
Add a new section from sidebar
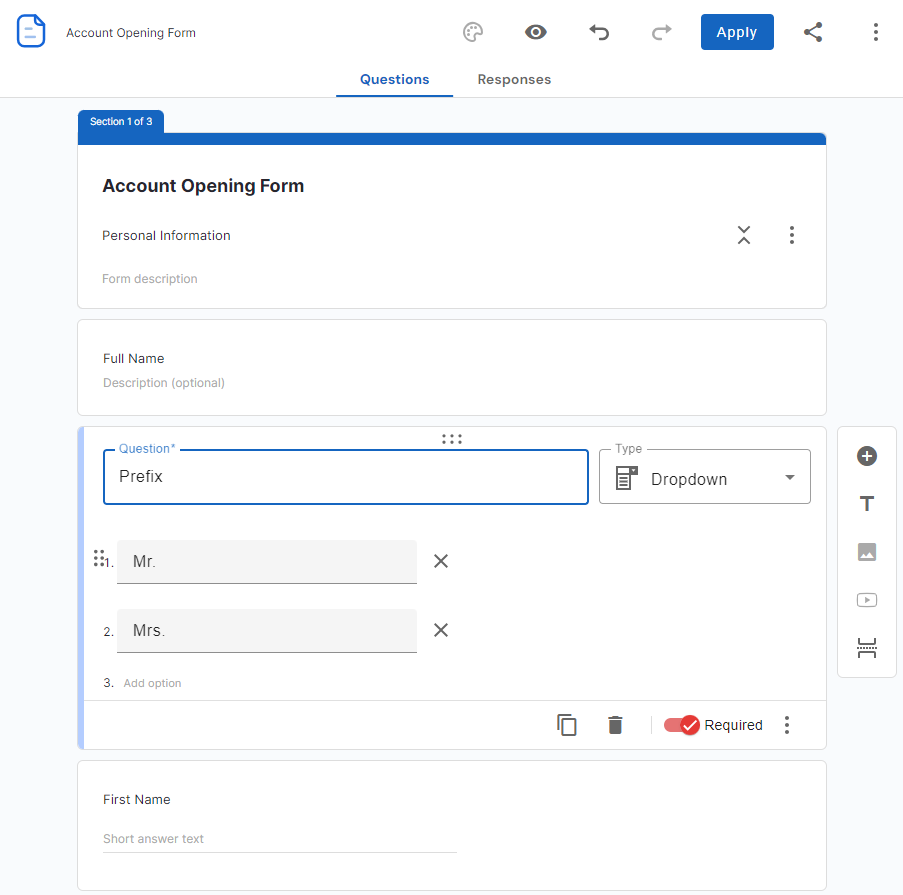(867, 648)
